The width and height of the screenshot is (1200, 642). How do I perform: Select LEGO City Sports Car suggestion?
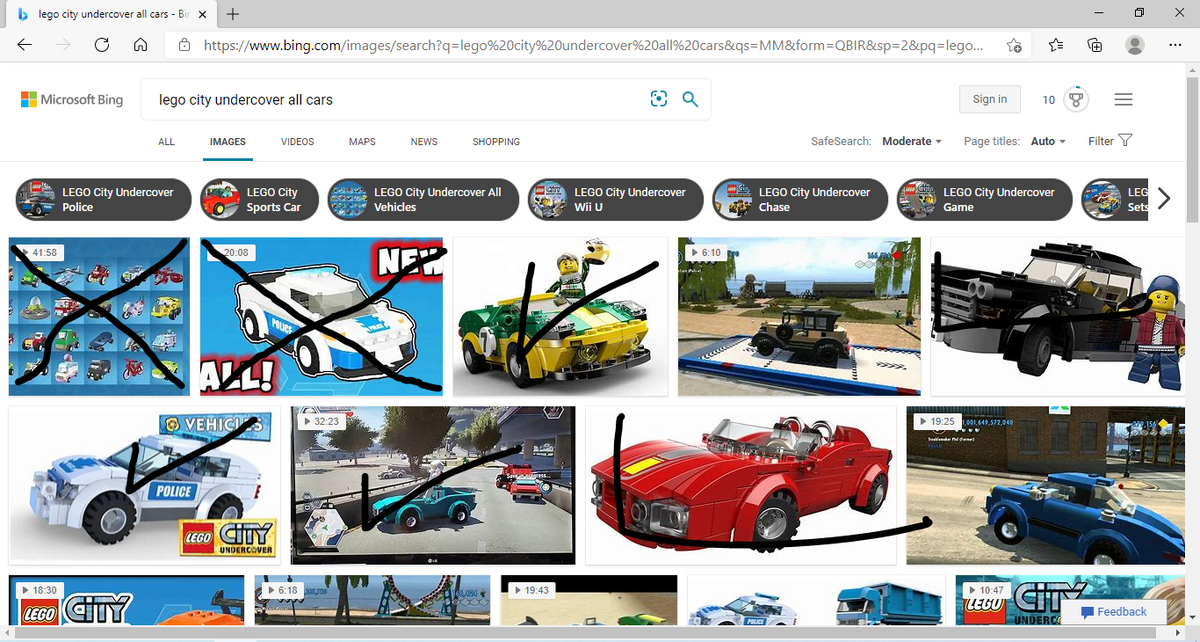click(x=260, y=199)
